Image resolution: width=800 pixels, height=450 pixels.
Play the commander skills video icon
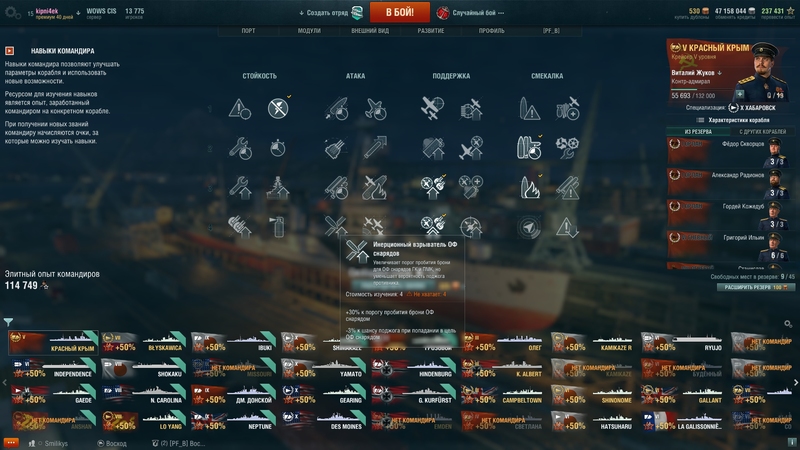tap(10, 51)
